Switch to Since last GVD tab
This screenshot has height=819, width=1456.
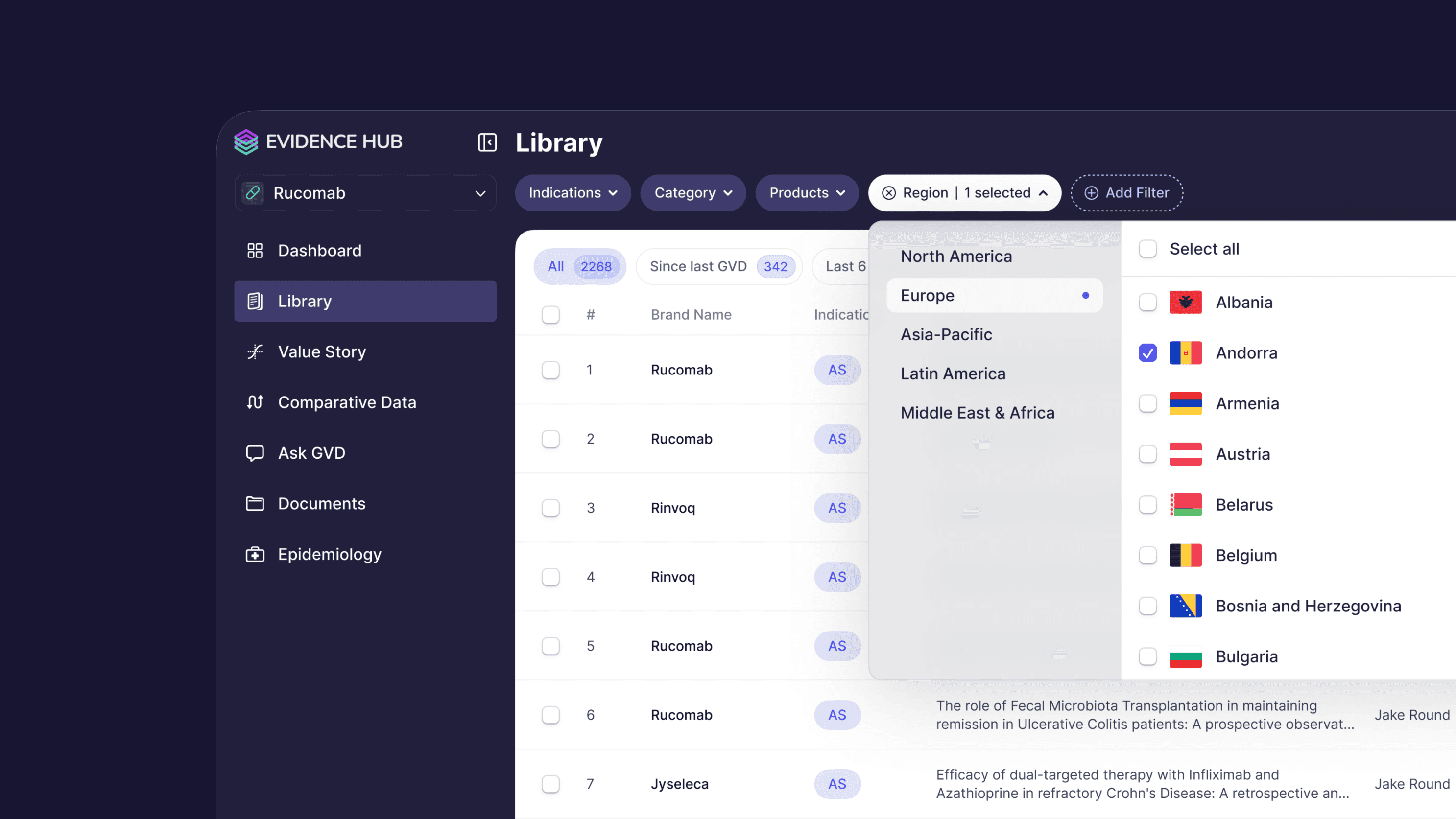tap(718, 267)
